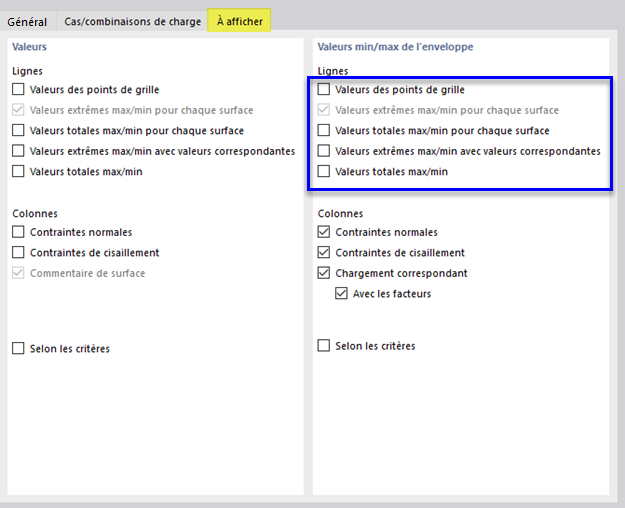Click the 'Commentaire de surface' label
This screenshot has height=508, width=625.
87,273
